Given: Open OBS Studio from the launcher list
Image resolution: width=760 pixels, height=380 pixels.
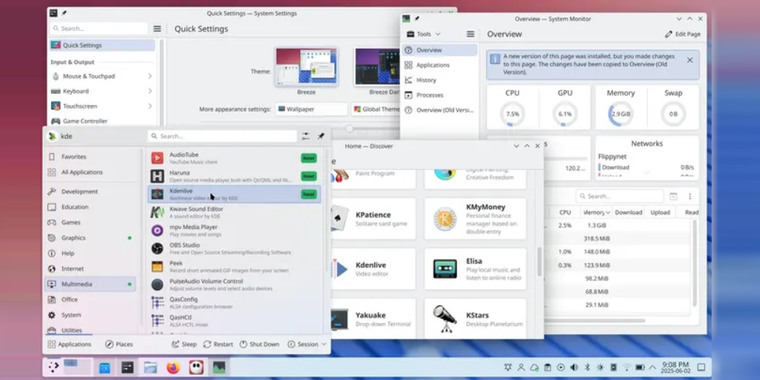Looking at the screenshot, I should coord(234,249).
